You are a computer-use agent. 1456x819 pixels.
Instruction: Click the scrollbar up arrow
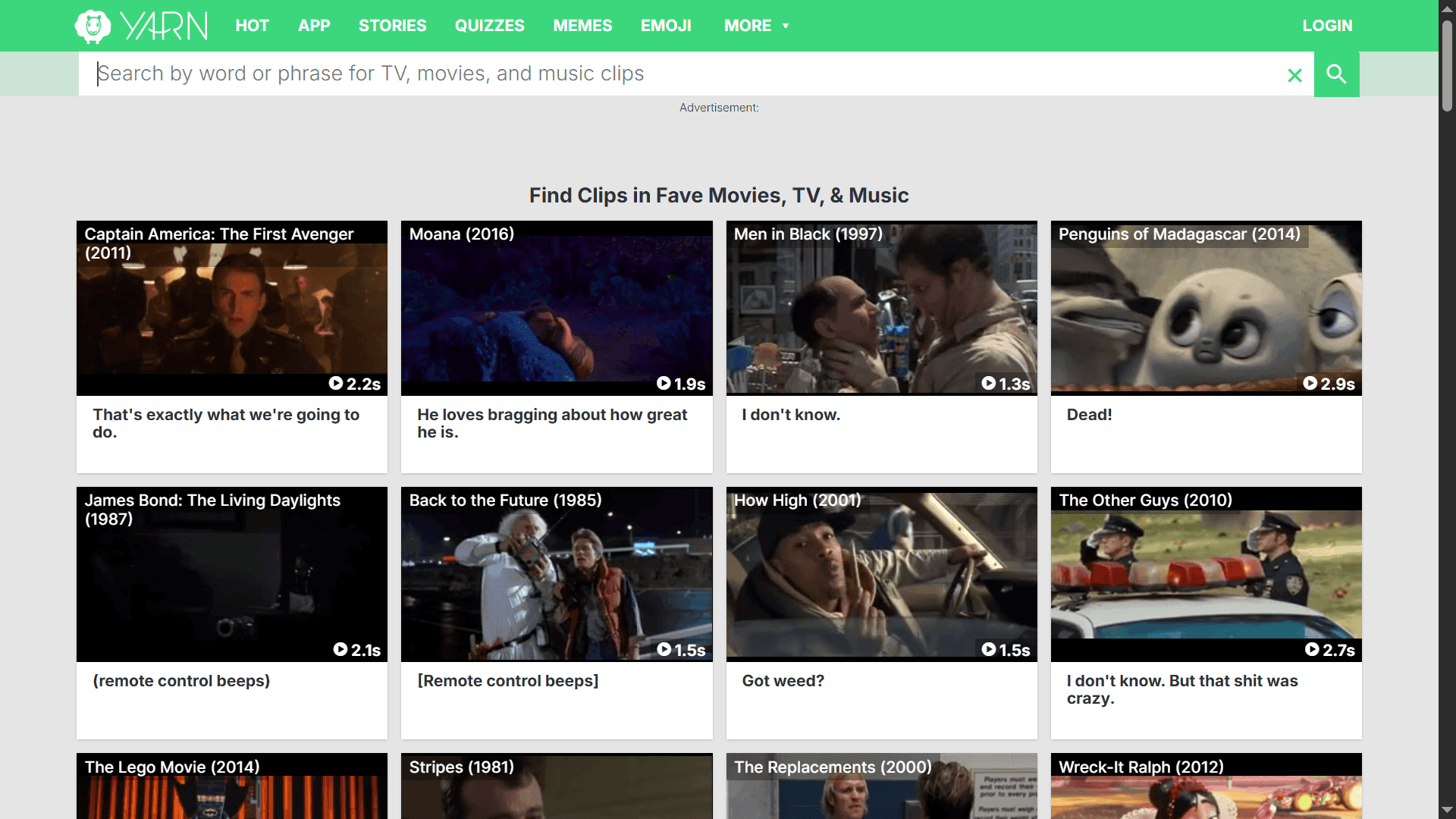click(1447, 8)
